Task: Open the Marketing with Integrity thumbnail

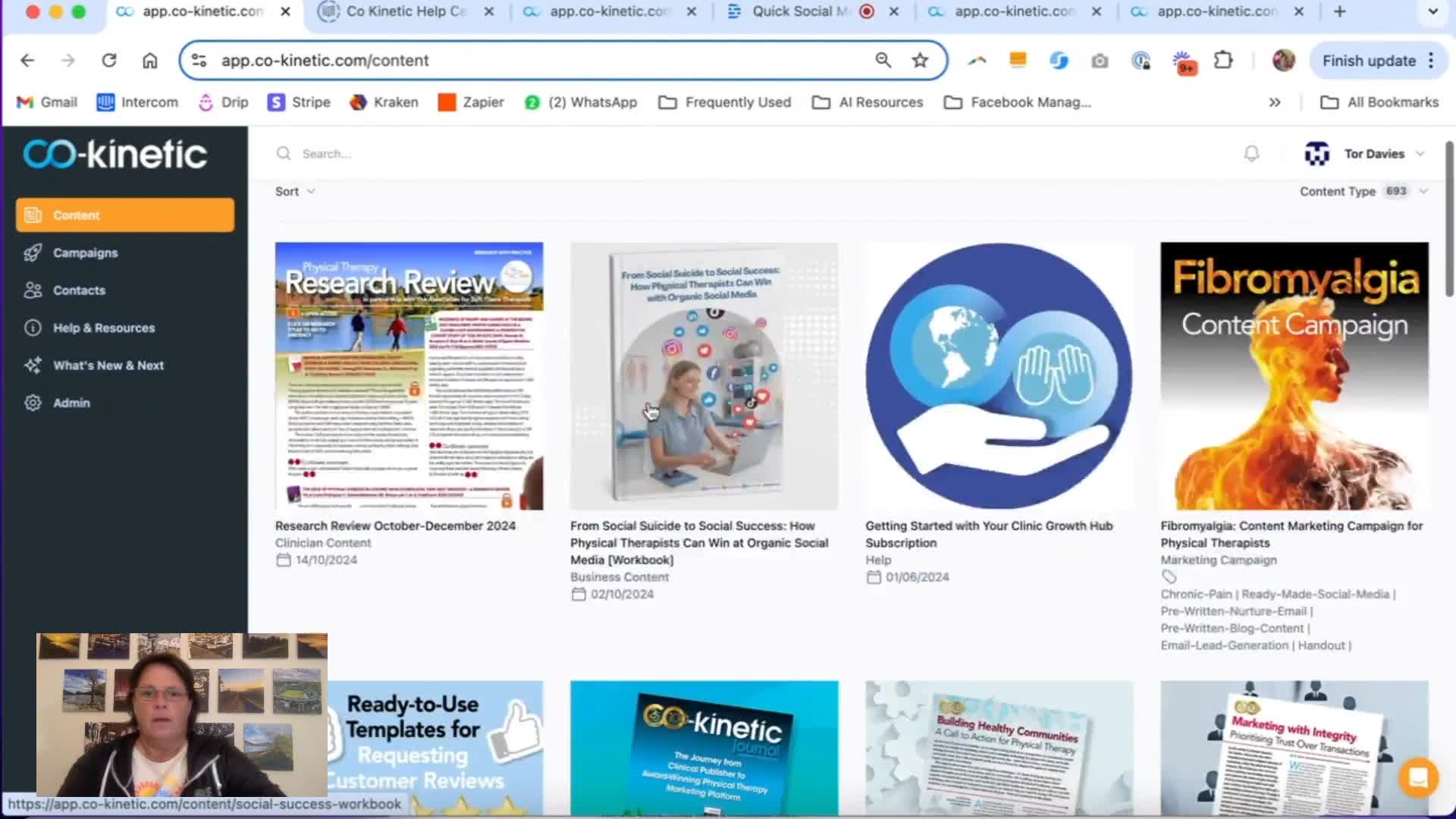Action: pyautogui.click(x=1294, y=748)
